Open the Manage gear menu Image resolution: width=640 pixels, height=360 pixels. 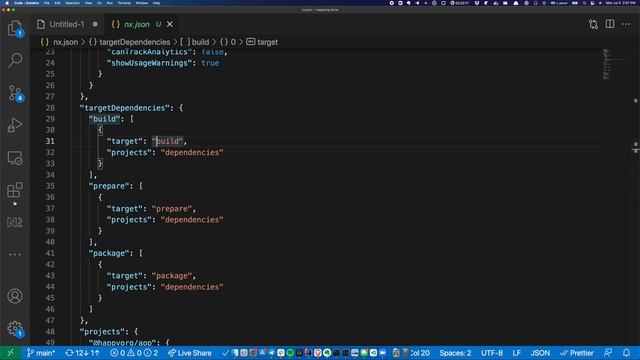point(15,328)
